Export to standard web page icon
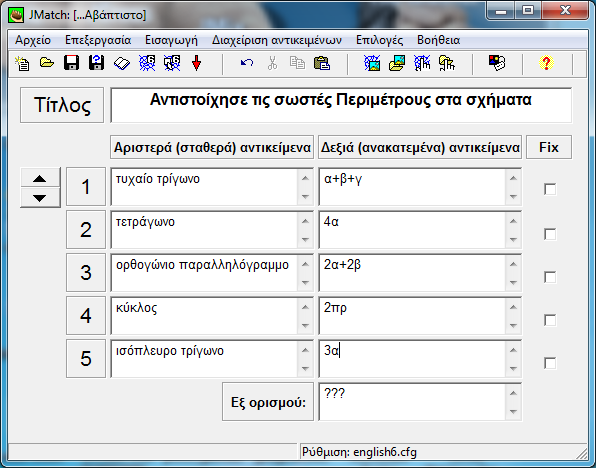 coord(147,63)
